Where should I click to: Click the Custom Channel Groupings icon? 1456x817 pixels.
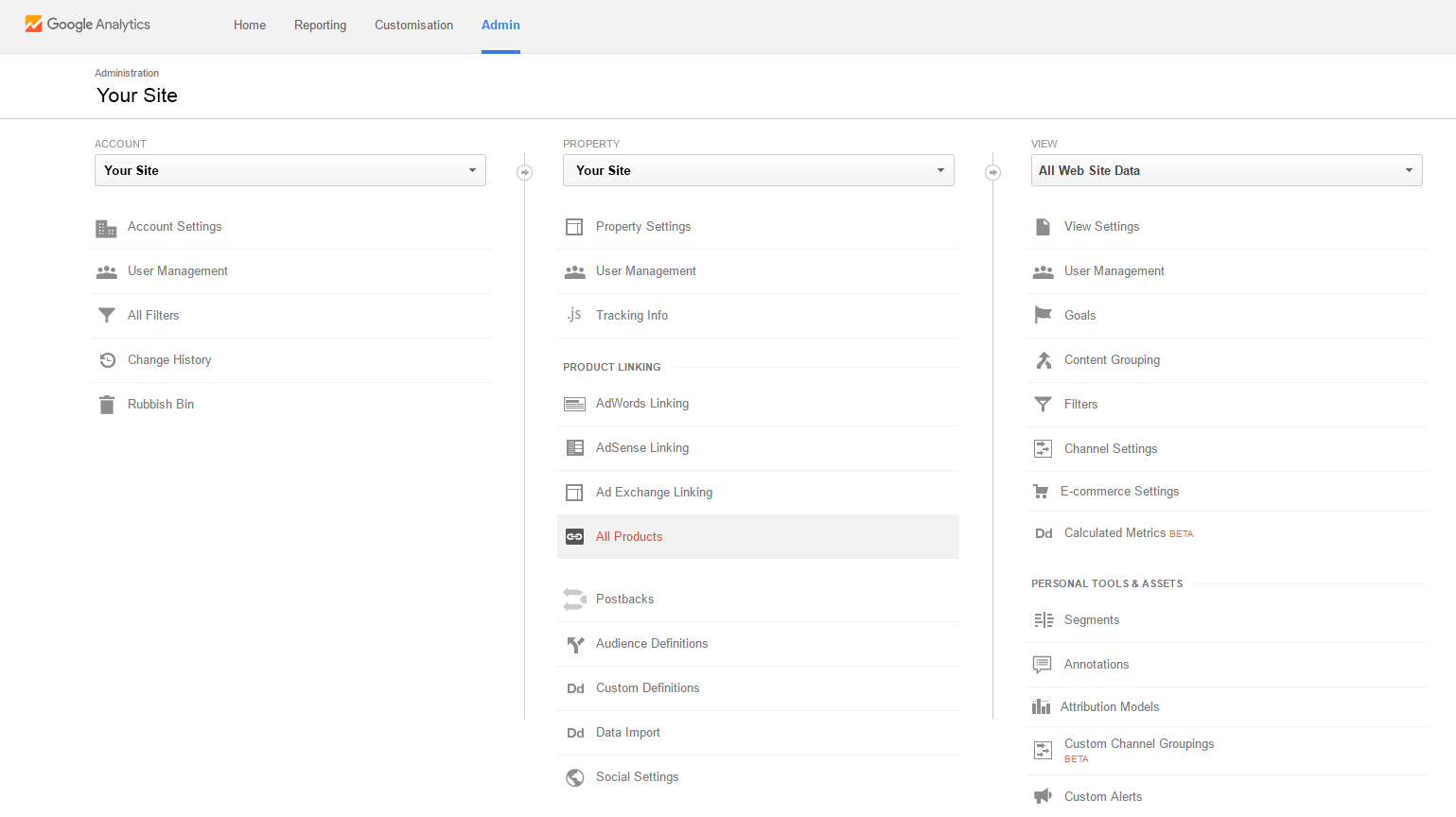1043,750
